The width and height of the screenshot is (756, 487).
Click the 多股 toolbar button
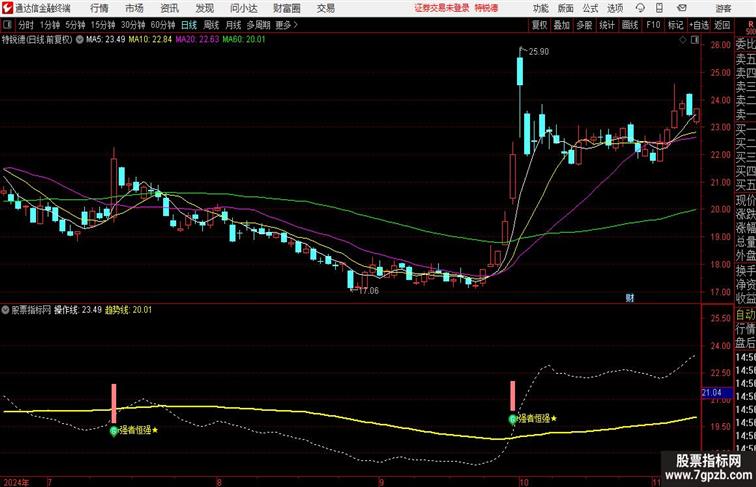pos(584,25)
